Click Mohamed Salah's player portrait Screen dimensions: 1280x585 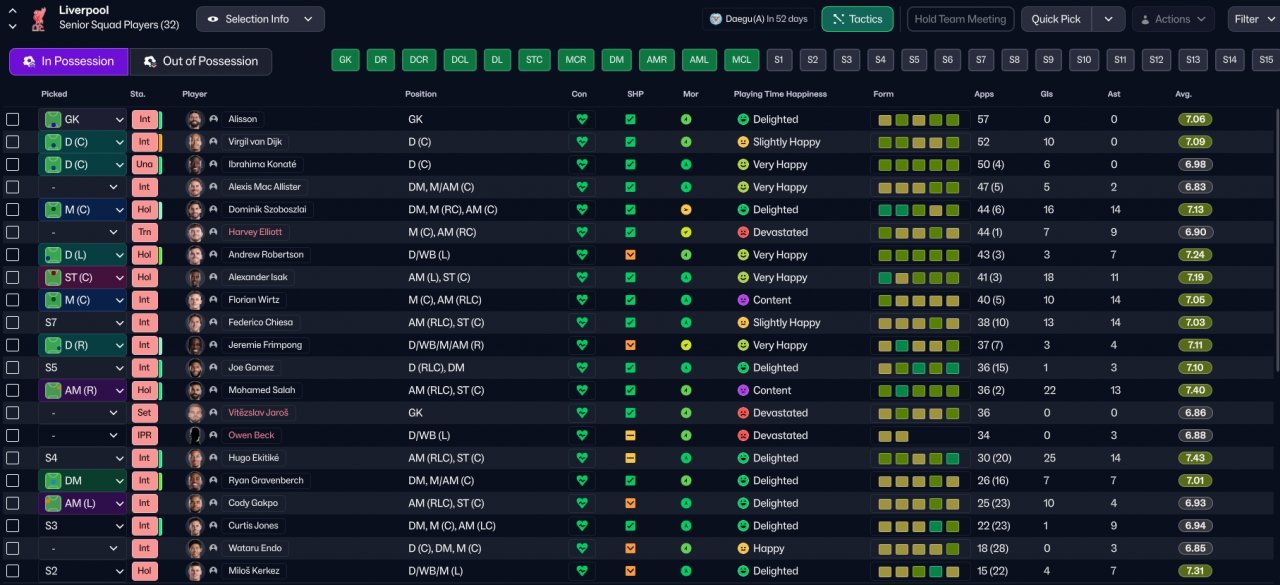pos(195,390)
